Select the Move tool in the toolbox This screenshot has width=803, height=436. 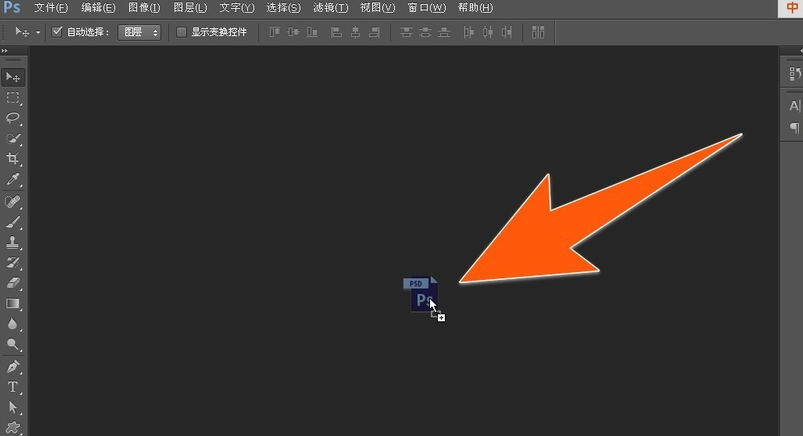13,77
